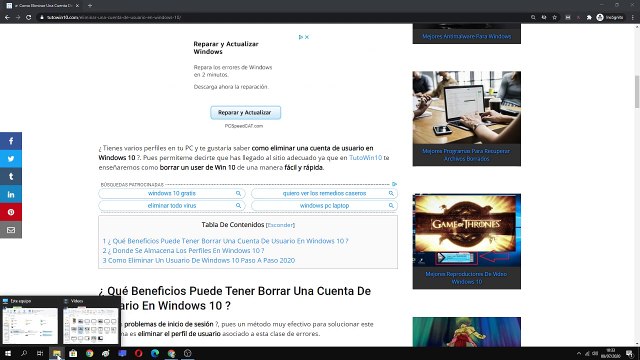Open notification center in system tray

pyautogui.click(x=630, y=353)
